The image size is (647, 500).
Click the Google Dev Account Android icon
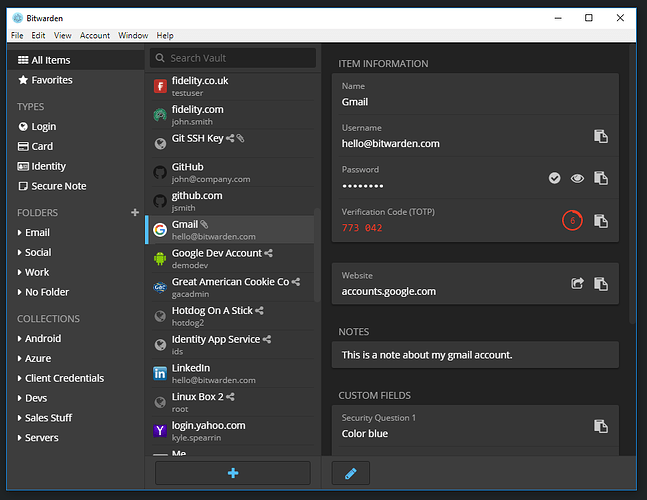coord(160,259)
